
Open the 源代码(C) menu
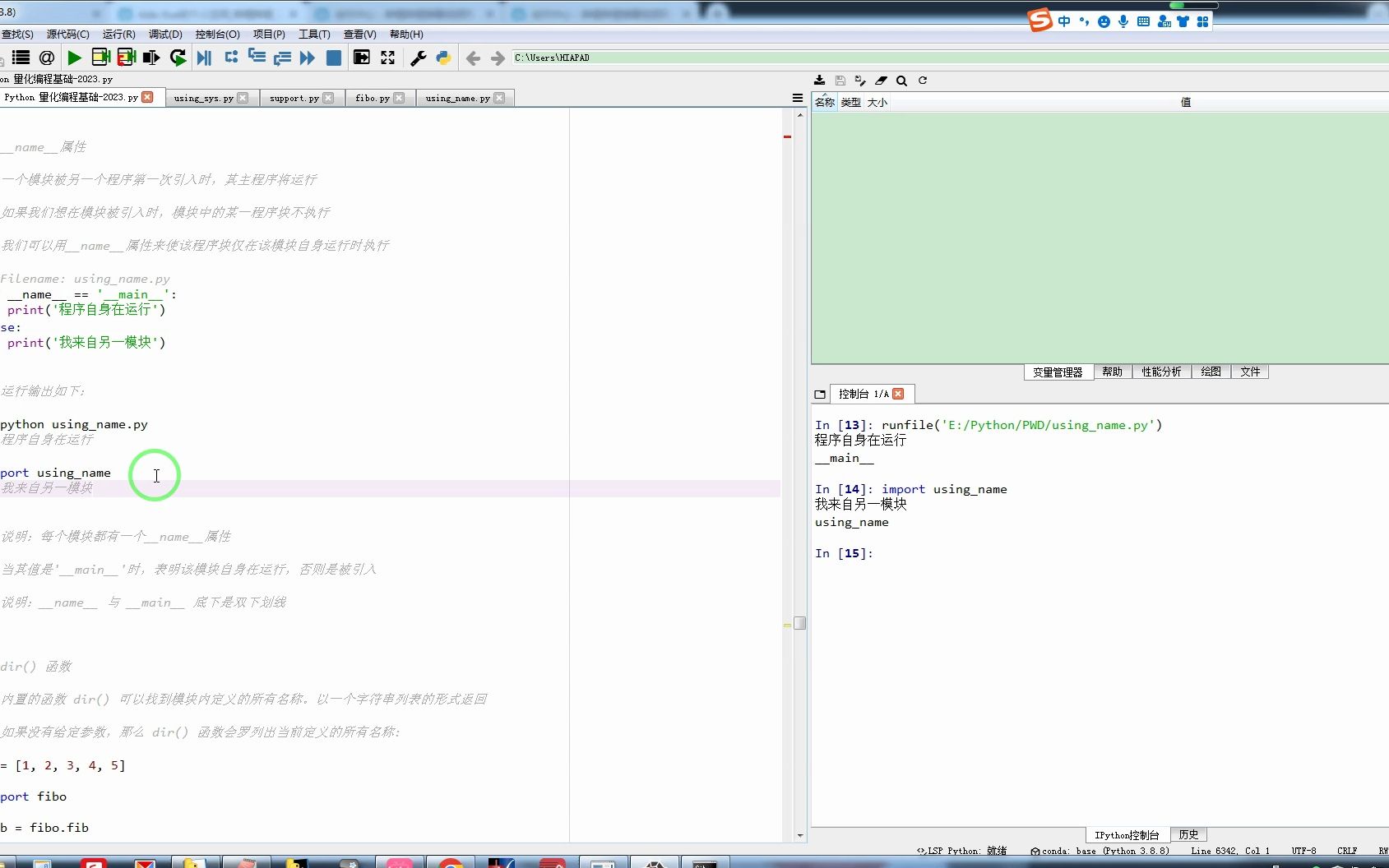pyautogui.click(x=67, y=35)
